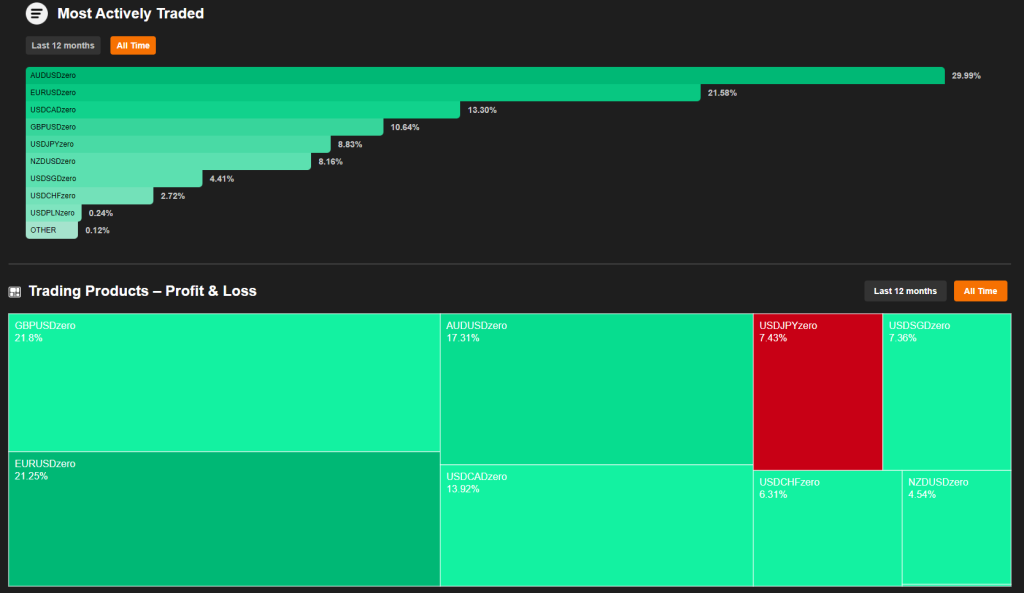The image size is (1024, 593).
Task: Switch Profit & Loss to Last 12 months
Action: (905, 291)
